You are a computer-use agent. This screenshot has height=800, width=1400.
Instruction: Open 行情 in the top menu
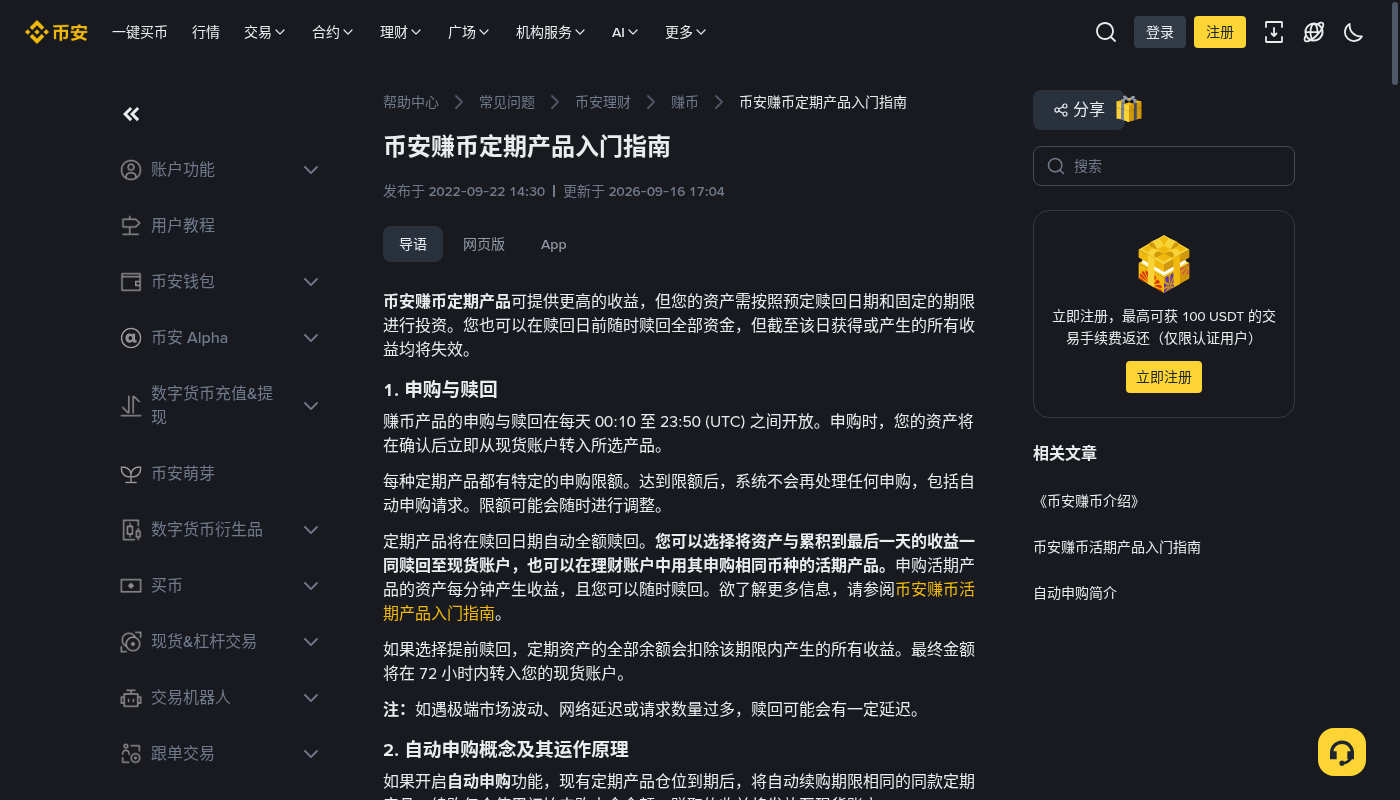[206, 32]
